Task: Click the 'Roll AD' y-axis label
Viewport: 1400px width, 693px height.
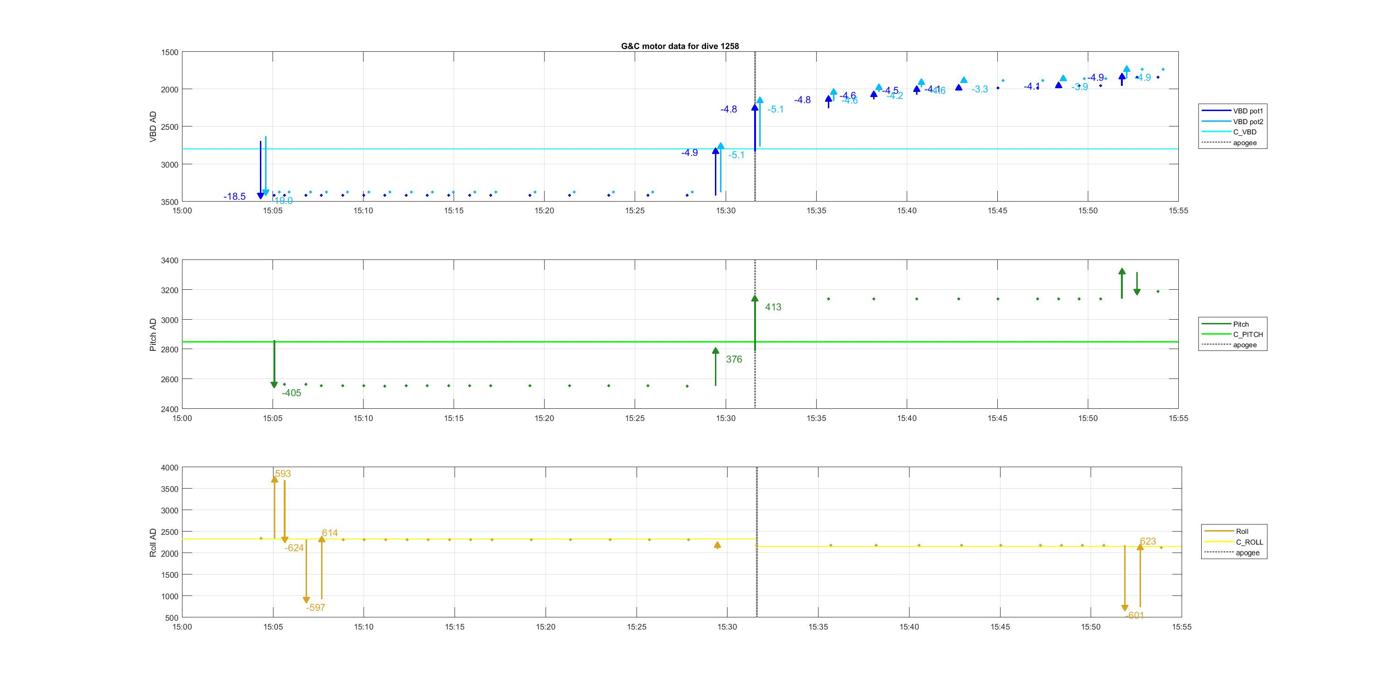Action: [x=153, y=542]
